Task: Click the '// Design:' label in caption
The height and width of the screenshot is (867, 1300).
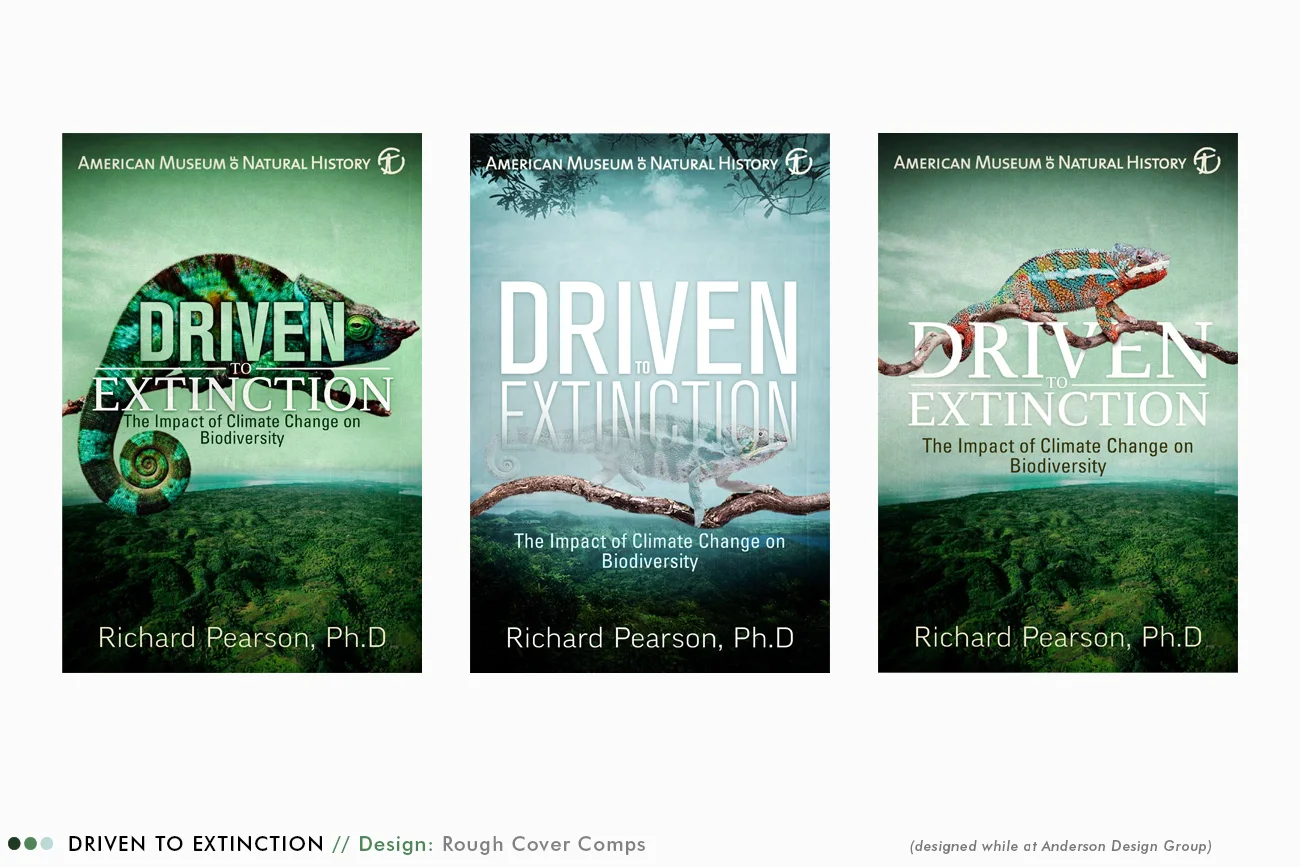Action: coord(383,844)
